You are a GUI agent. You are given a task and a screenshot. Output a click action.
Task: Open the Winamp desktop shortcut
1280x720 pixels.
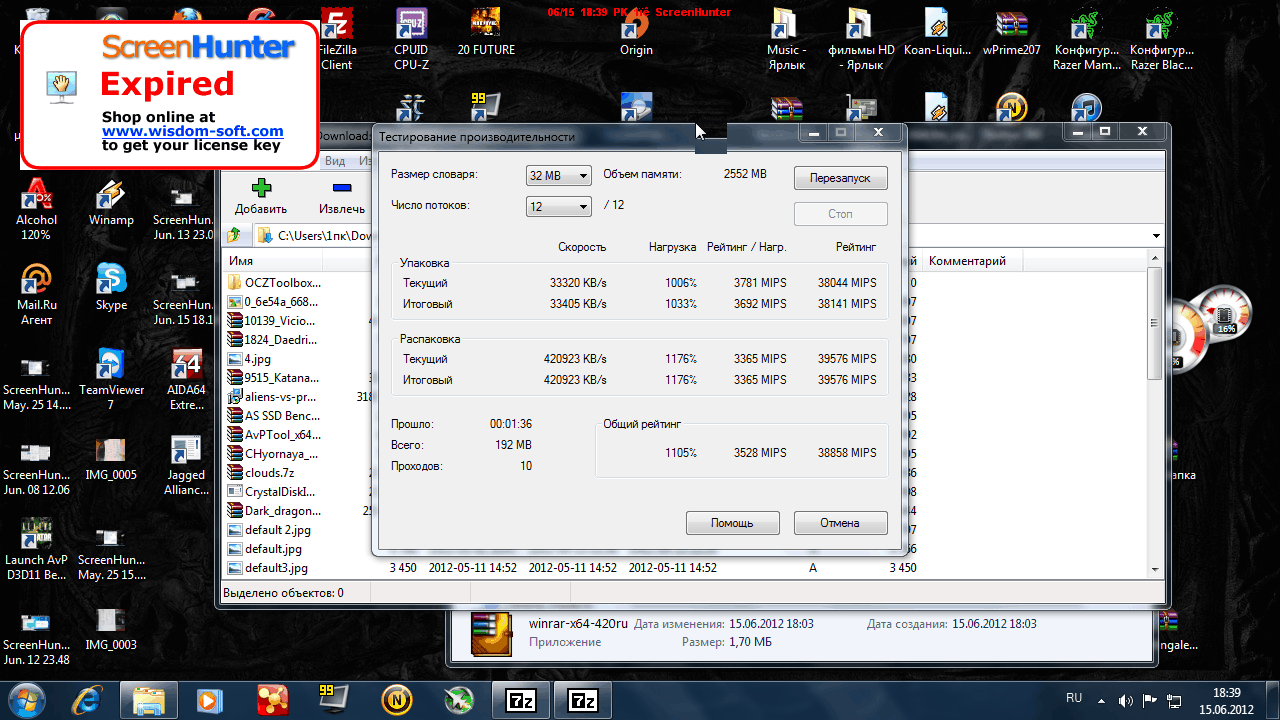tap(111, 196)
